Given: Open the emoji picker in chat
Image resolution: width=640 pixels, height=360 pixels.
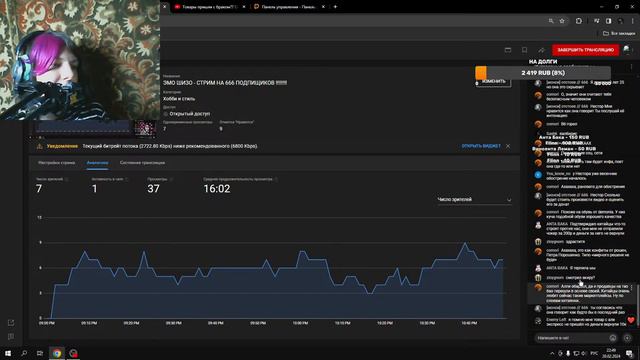Looking at the screenshot, I should pyautogui.click(x=613, y=338).
